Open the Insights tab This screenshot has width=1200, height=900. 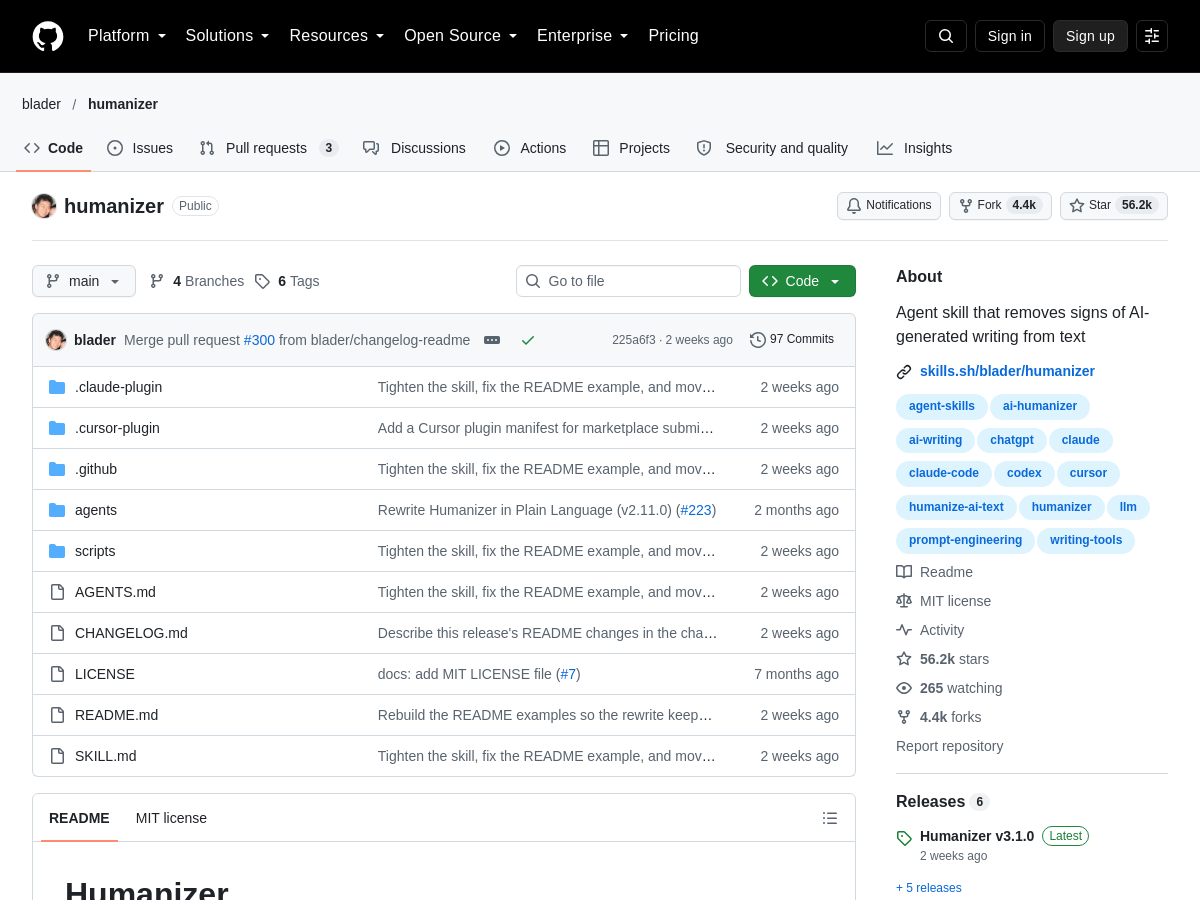(914, 148)
